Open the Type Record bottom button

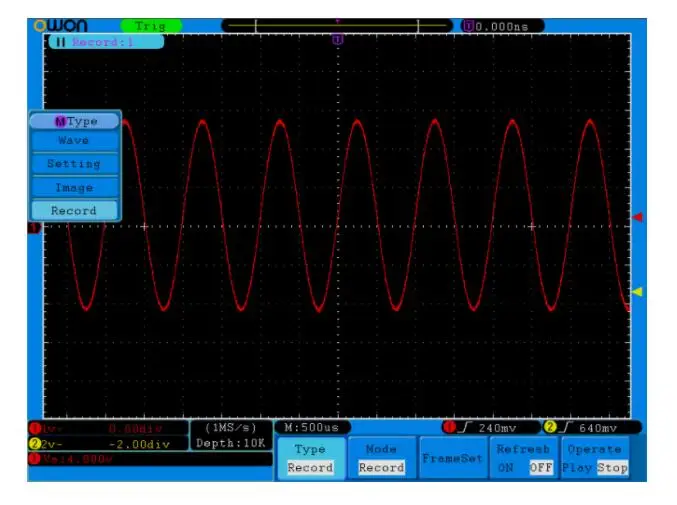(310, 458)
